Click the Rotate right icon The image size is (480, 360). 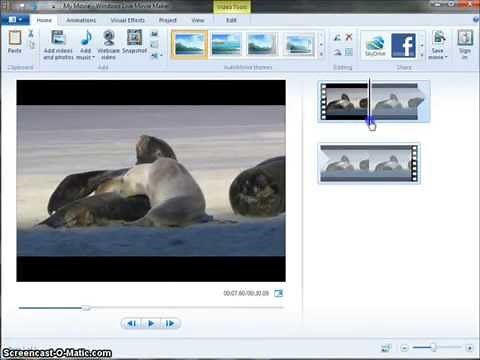coord(337,52)
